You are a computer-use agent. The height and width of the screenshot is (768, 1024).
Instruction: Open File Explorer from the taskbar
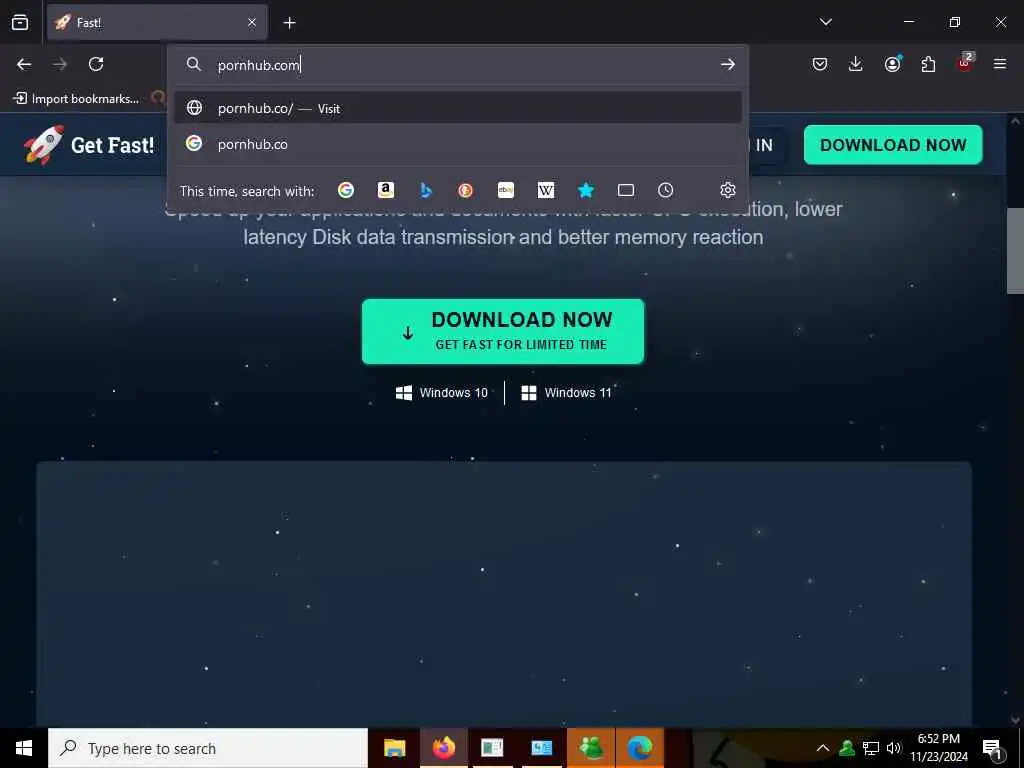tap(394, 748)
